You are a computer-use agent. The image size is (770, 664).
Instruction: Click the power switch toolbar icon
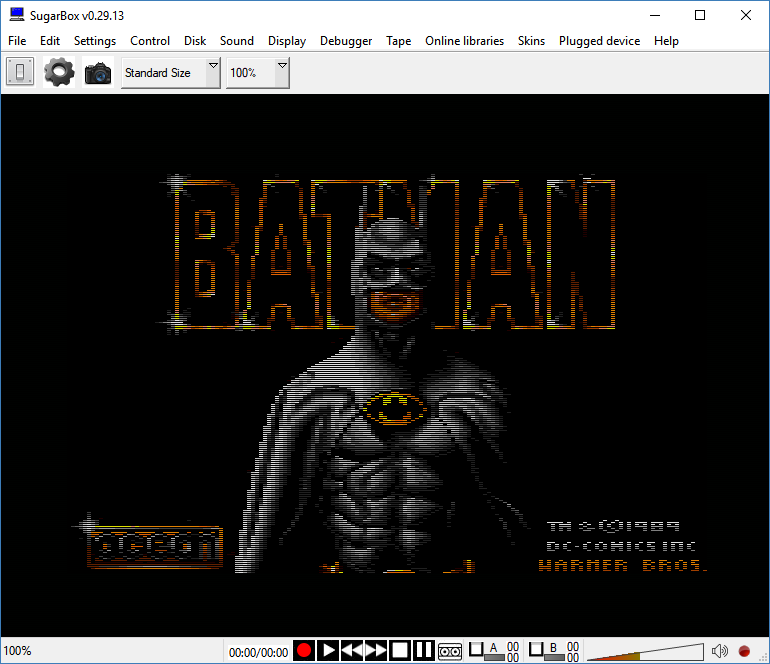(x=20, y=72)
